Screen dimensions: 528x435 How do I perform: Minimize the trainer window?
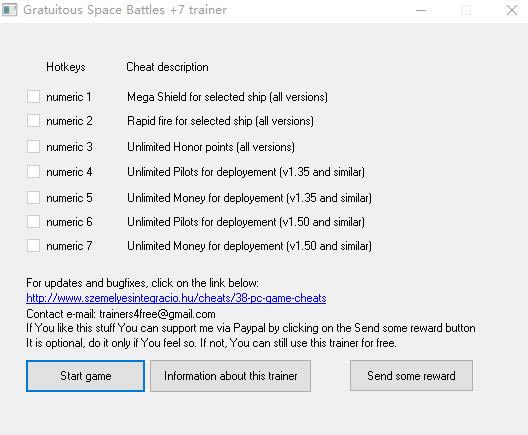pos(421,10)
